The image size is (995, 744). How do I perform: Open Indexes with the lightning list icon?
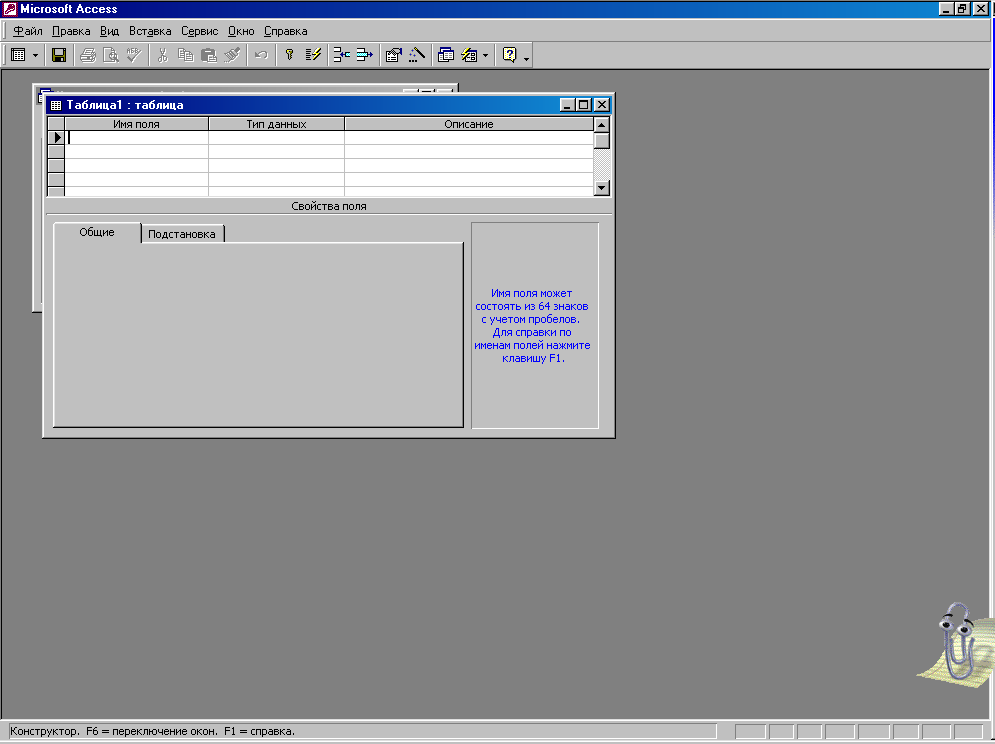[313, 55]
